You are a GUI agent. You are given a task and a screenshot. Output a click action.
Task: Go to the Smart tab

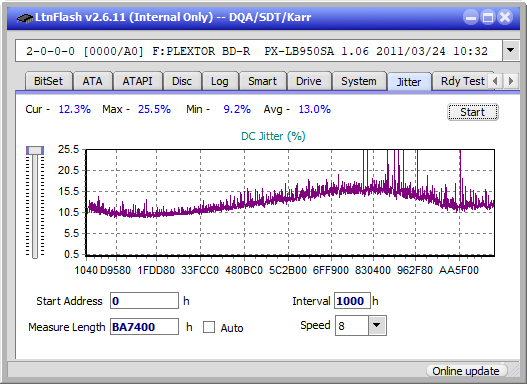pos(262,81)
